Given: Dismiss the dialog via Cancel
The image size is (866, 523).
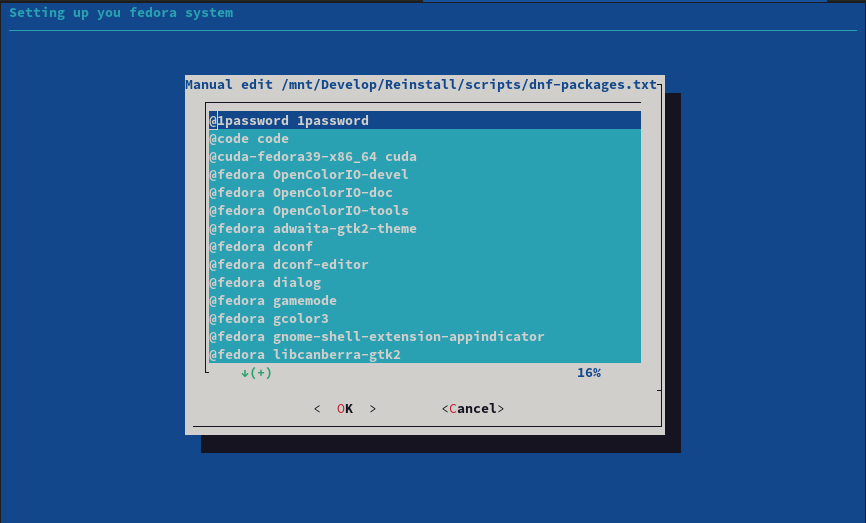Looking at the screenshot, I should (x=473, y=409).
